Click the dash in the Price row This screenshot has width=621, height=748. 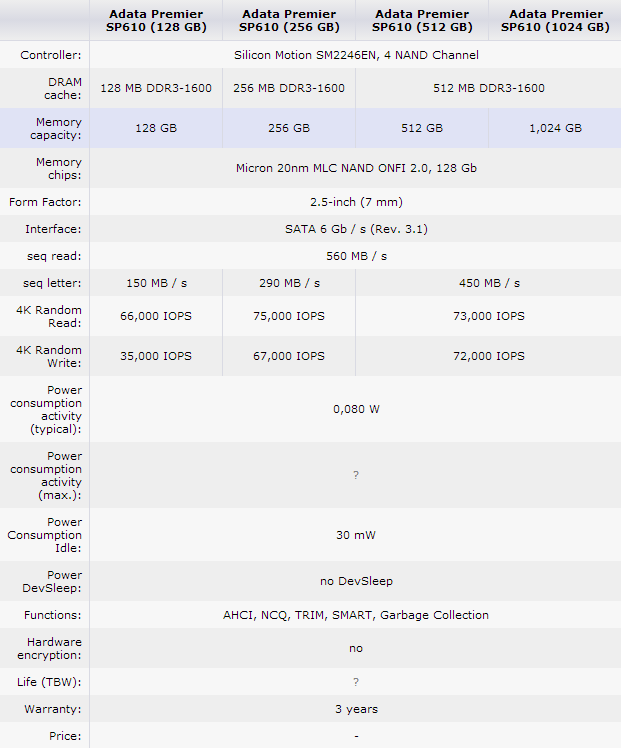[356, 737]
